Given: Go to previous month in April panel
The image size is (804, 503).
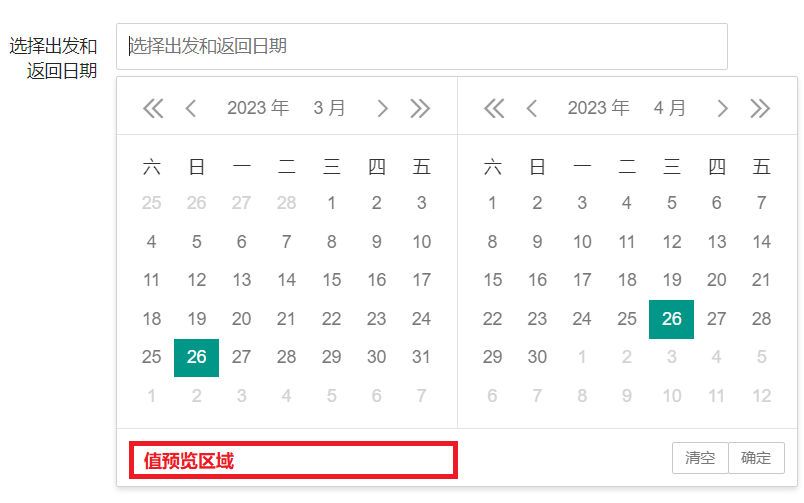Looking at the screenshot, I should [532, 108].
